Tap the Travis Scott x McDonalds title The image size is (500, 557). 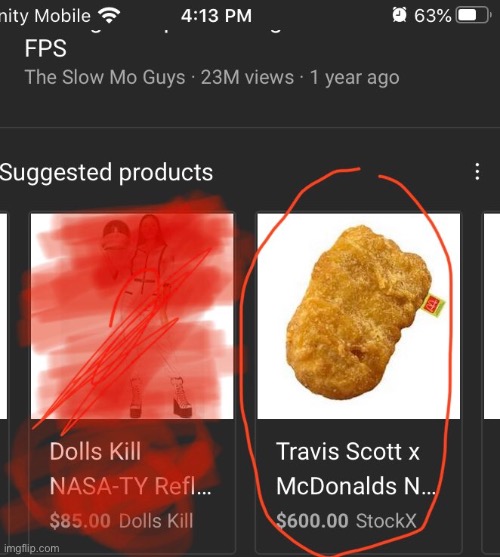356,468
